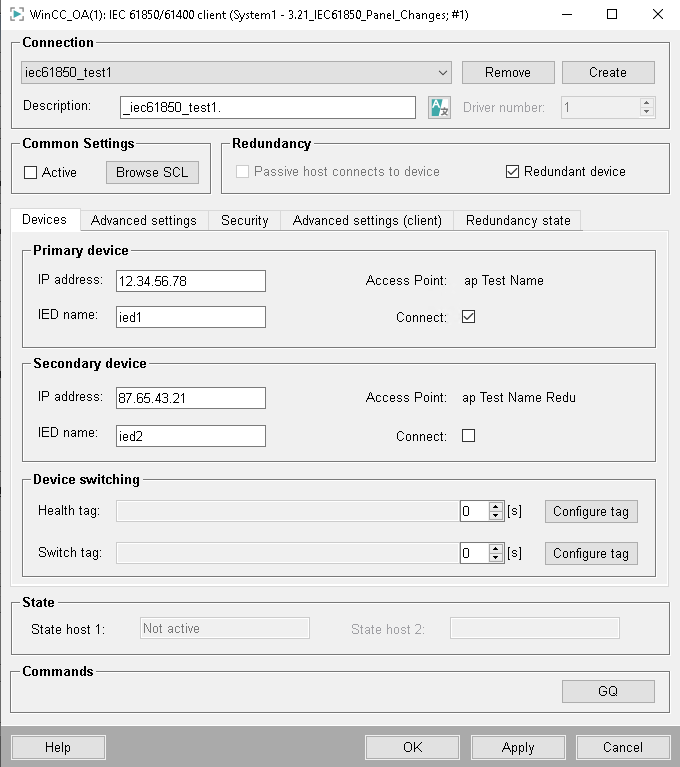Image resolution: width=680 pixels, height=767 pixels.
Task: Send a GQ command
Action: pos(608,691)
